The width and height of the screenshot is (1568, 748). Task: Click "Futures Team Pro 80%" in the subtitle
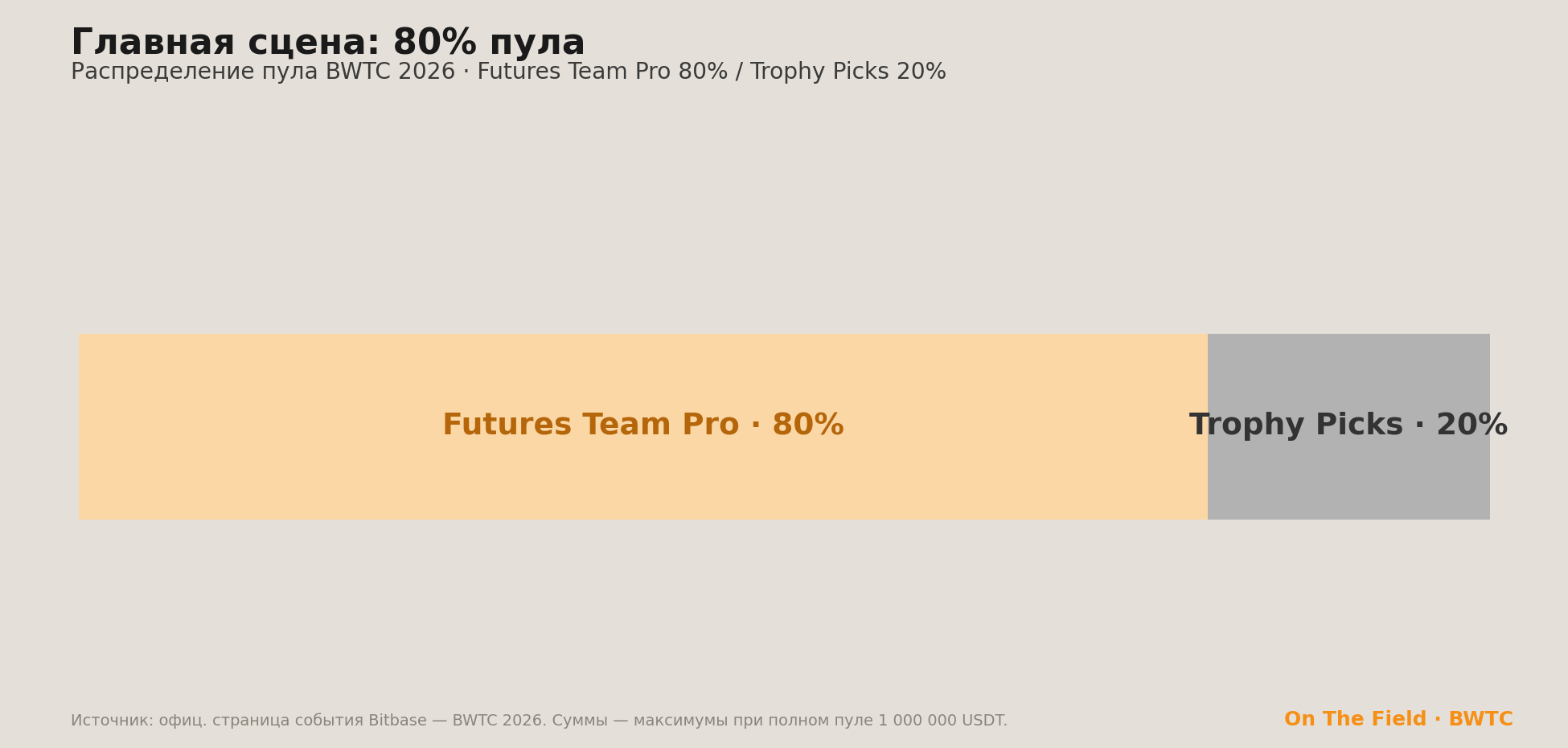[x=602, y=72]
